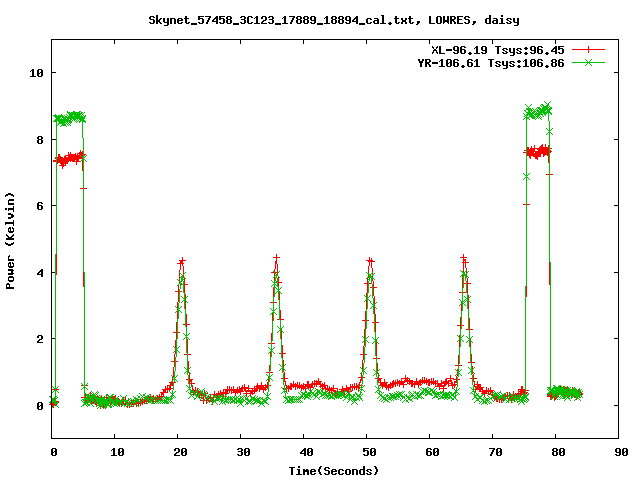
Task: Click the fourth source peak near 65 seconds
Action: [x=464, y=258]
